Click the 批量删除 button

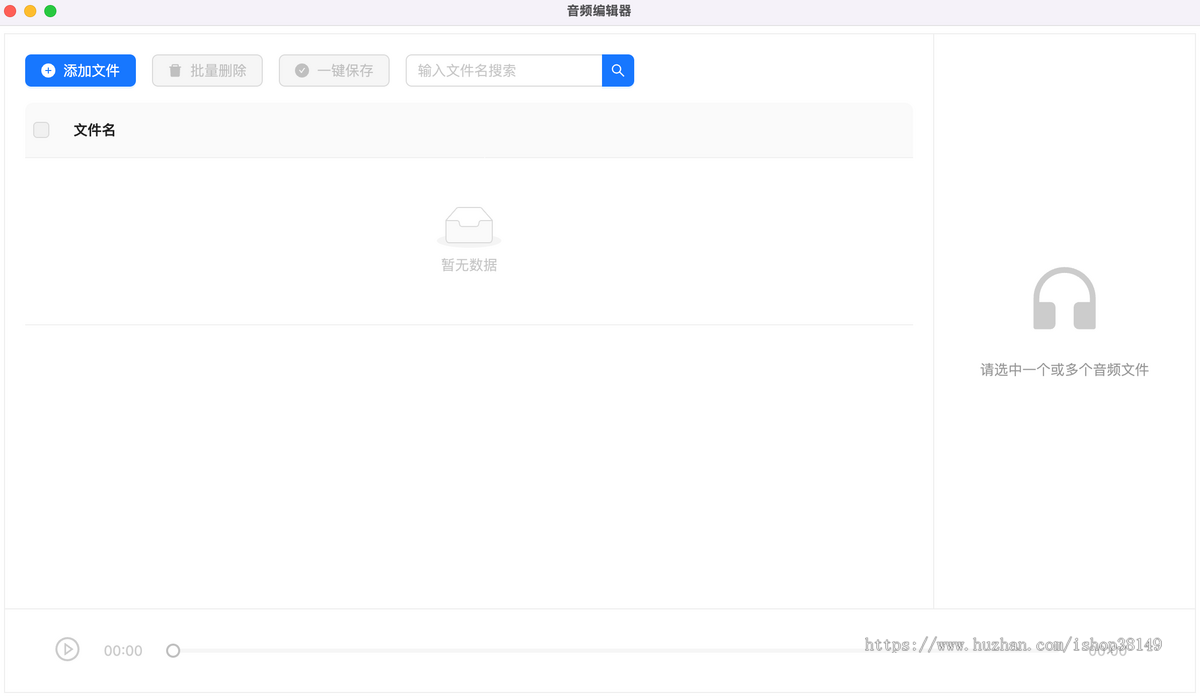click(207, 71)
